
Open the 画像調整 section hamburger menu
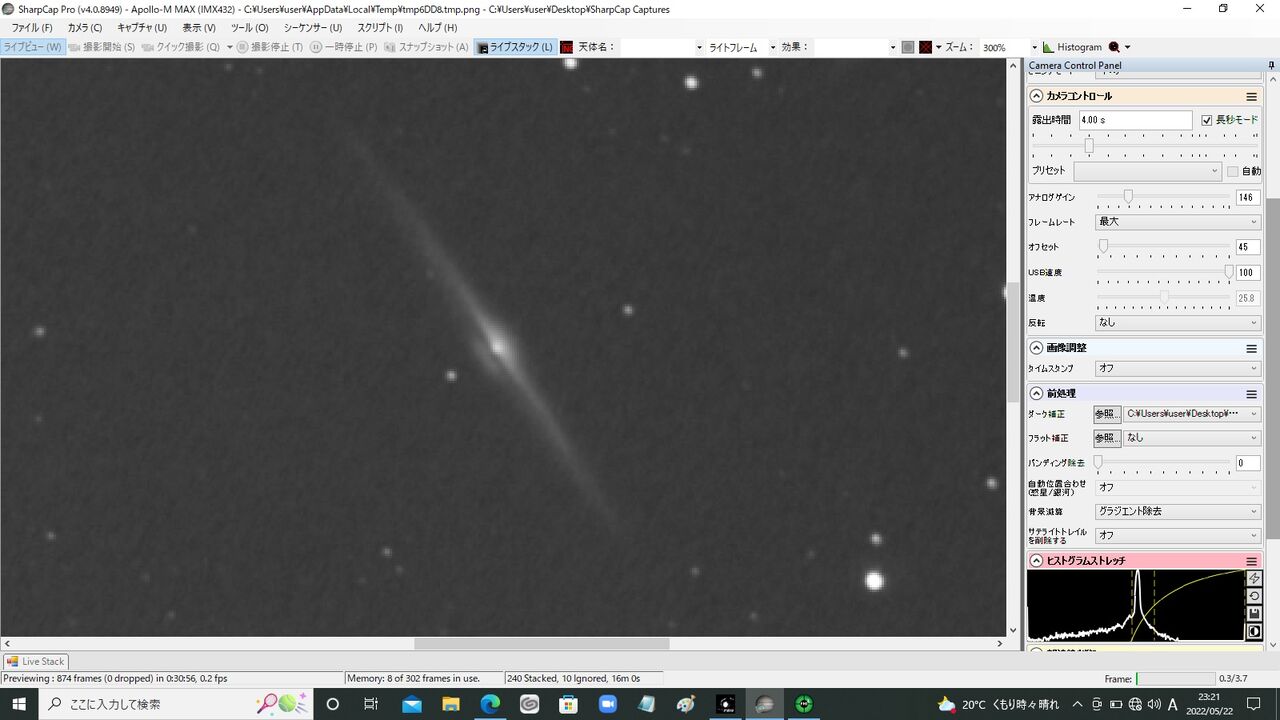[x=1251, y=348]
